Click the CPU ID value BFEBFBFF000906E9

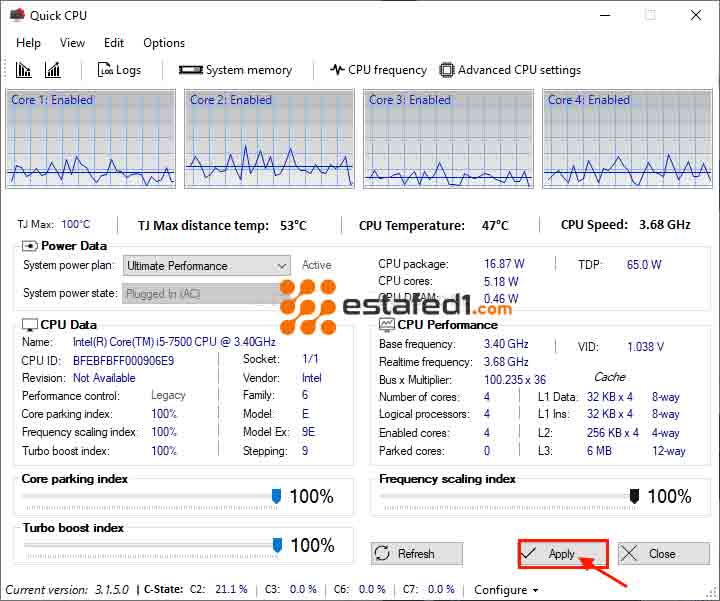point(124,361)
